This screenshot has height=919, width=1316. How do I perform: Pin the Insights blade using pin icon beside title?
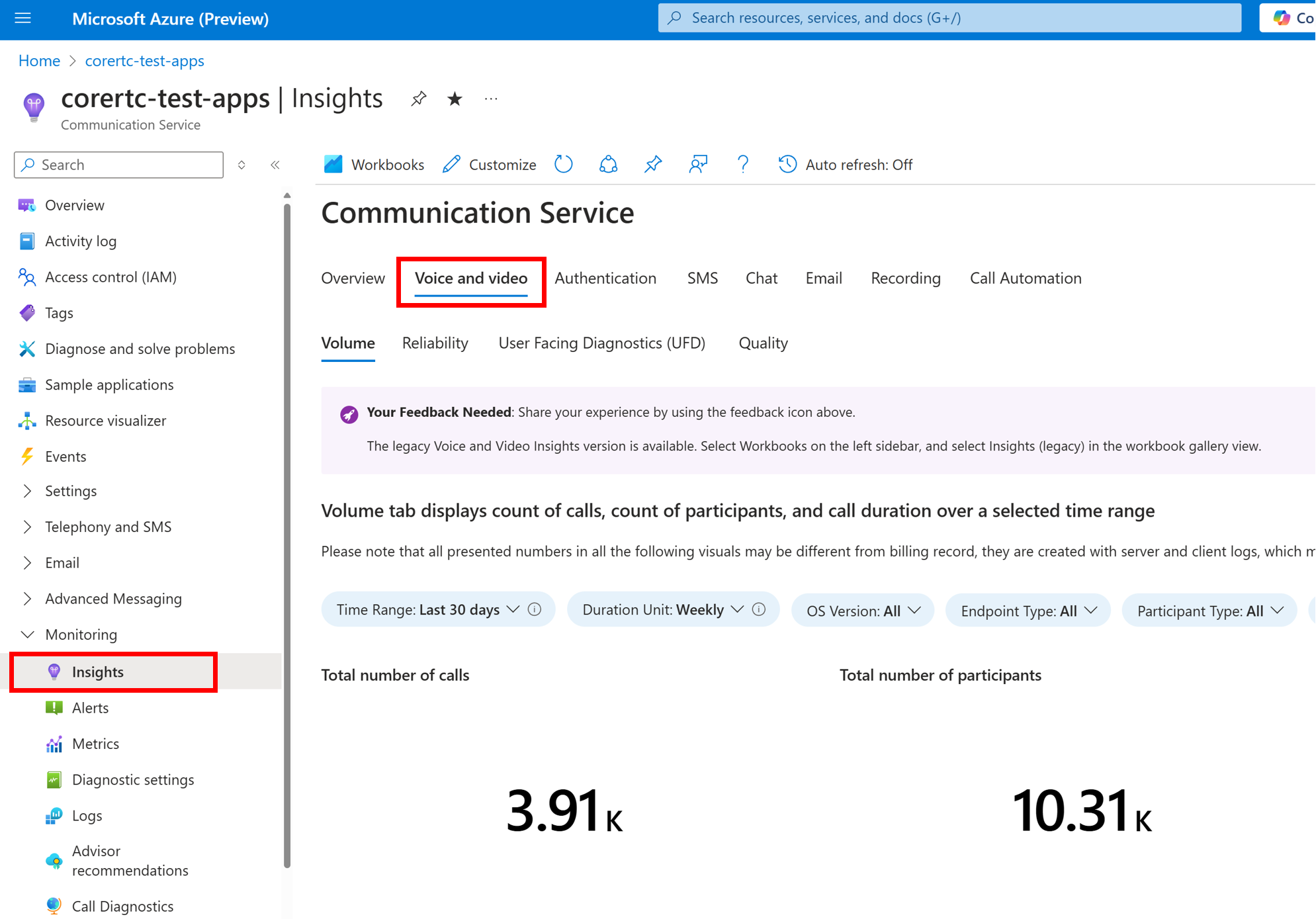[x=418, y=99]
